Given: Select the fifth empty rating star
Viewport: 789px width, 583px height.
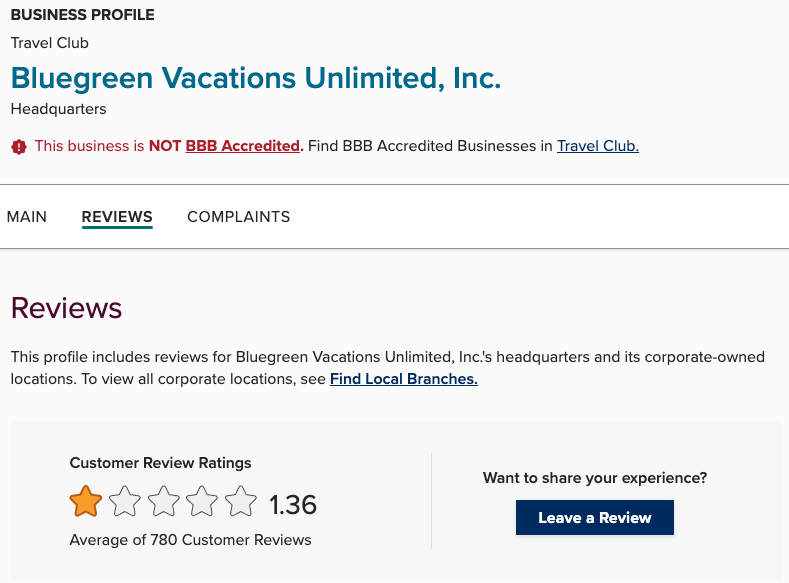Looking at the screenshot, I should point(240,501).
